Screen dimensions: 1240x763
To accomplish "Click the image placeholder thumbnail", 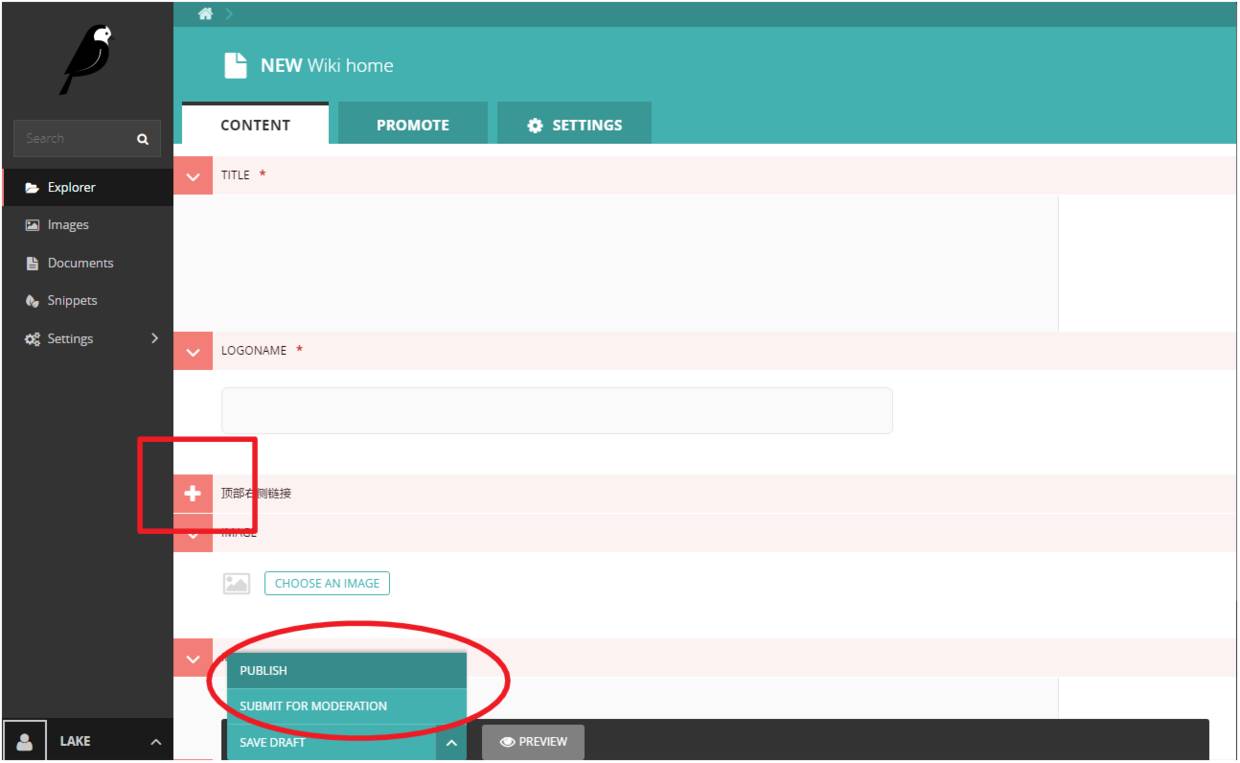I will pos(236,583).
